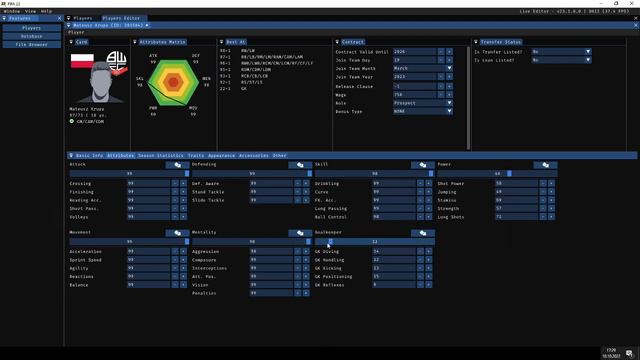Switch to the Other tab

coord(280,156)
